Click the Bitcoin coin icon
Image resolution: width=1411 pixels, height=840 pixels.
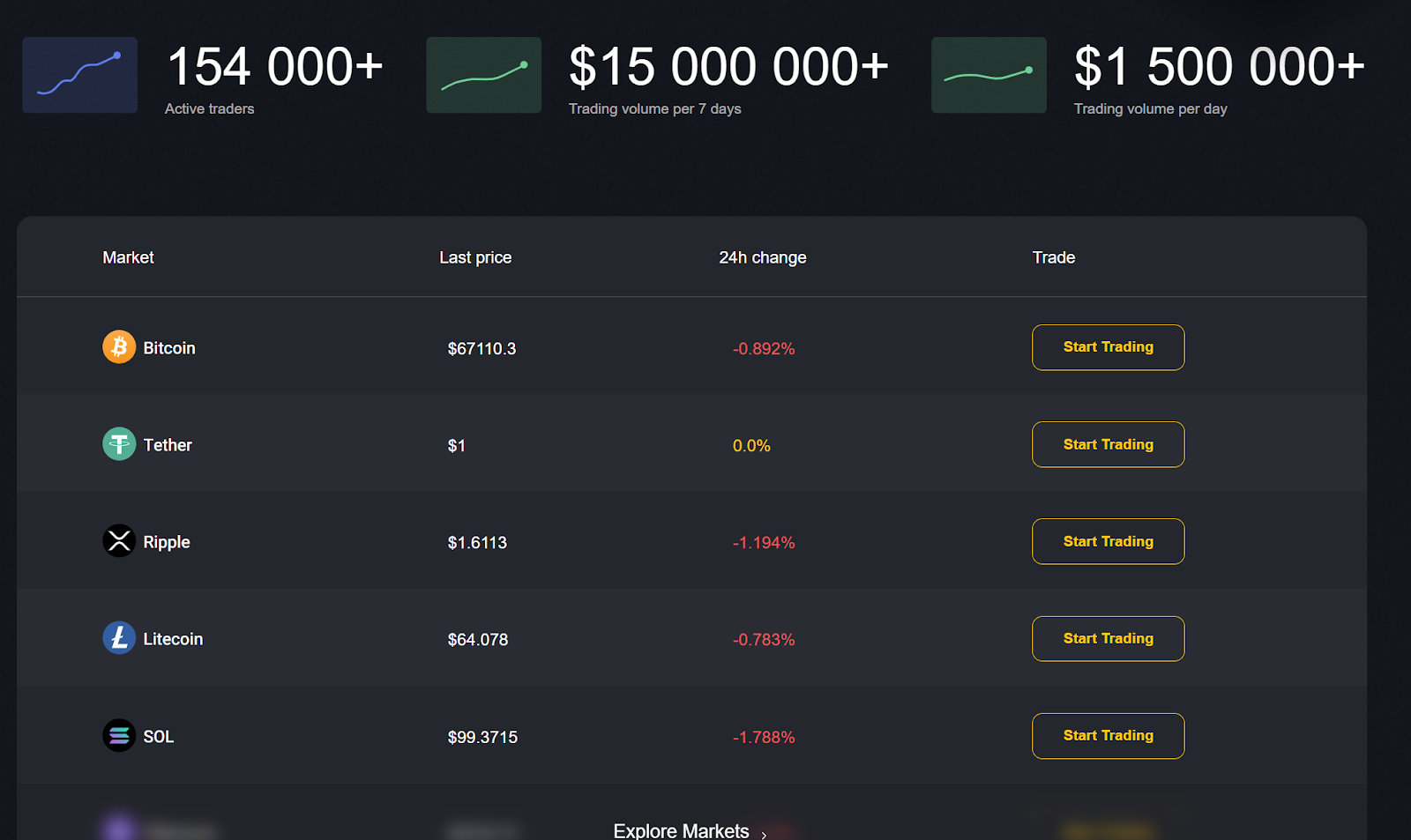(x=119, y=347)
